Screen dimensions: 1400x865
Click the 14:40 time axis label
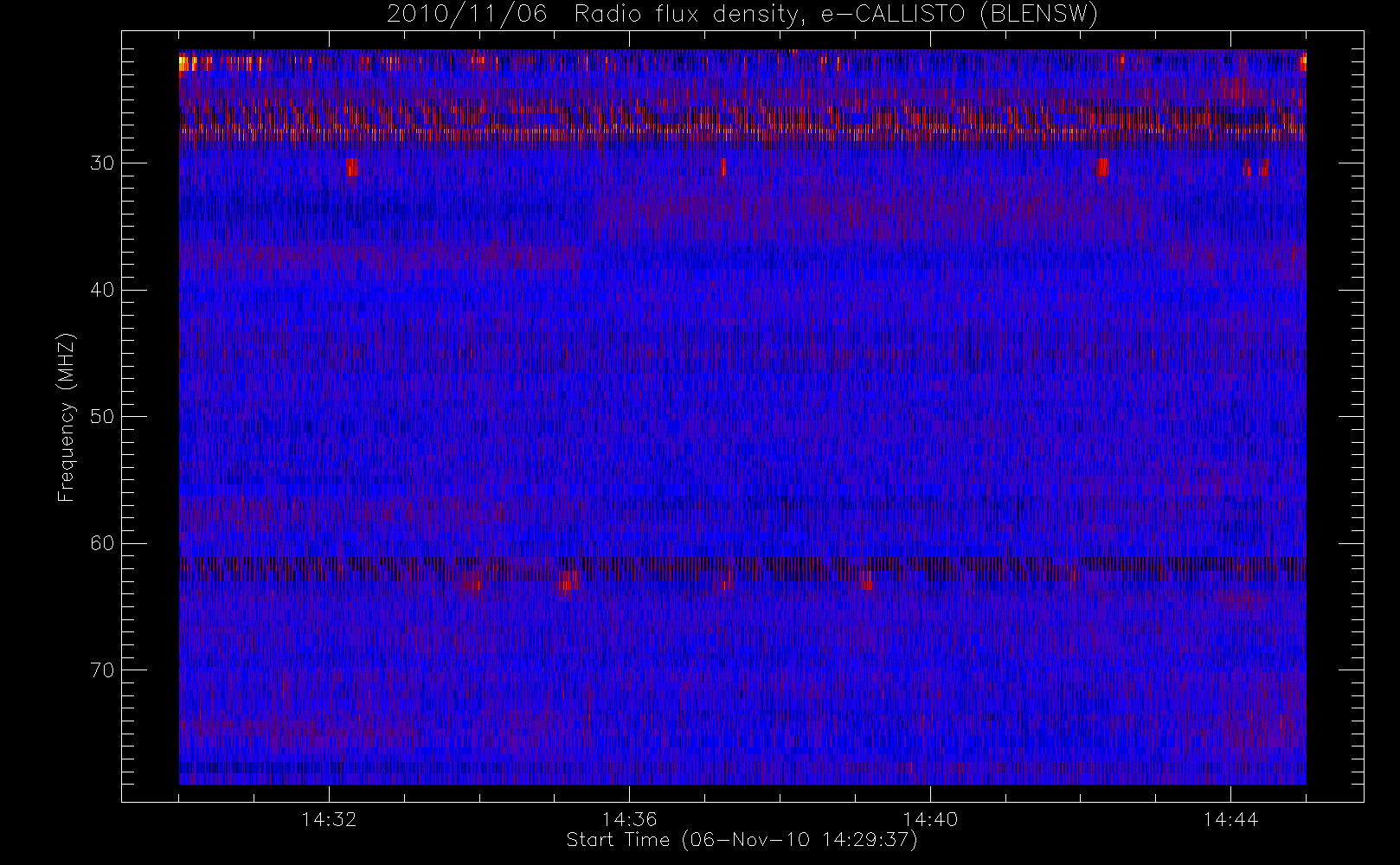pyautogui.click(x=930, y=819)
